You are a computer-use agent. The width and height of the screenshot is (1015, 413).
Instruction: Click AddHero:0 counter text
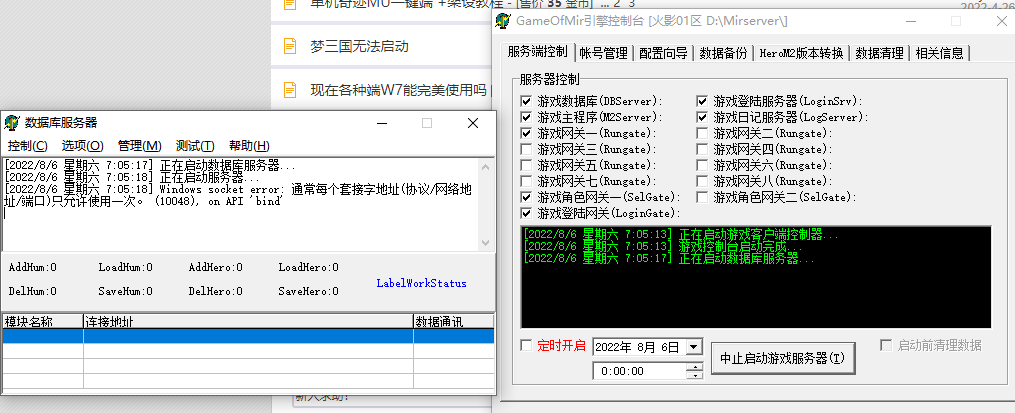click(x=216, y=267)
